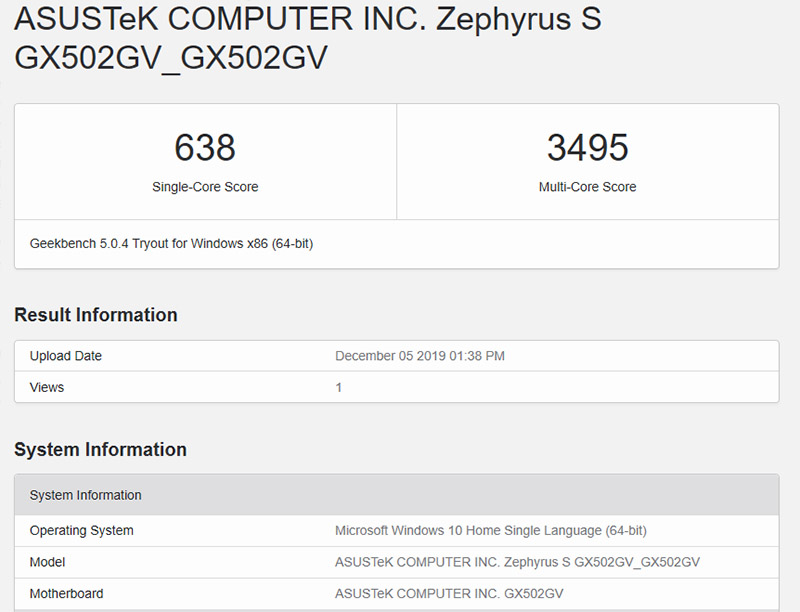Click the Motherboard value ASUSTeK GX502GV
The image size is (800, 612).
coord(449,594)
